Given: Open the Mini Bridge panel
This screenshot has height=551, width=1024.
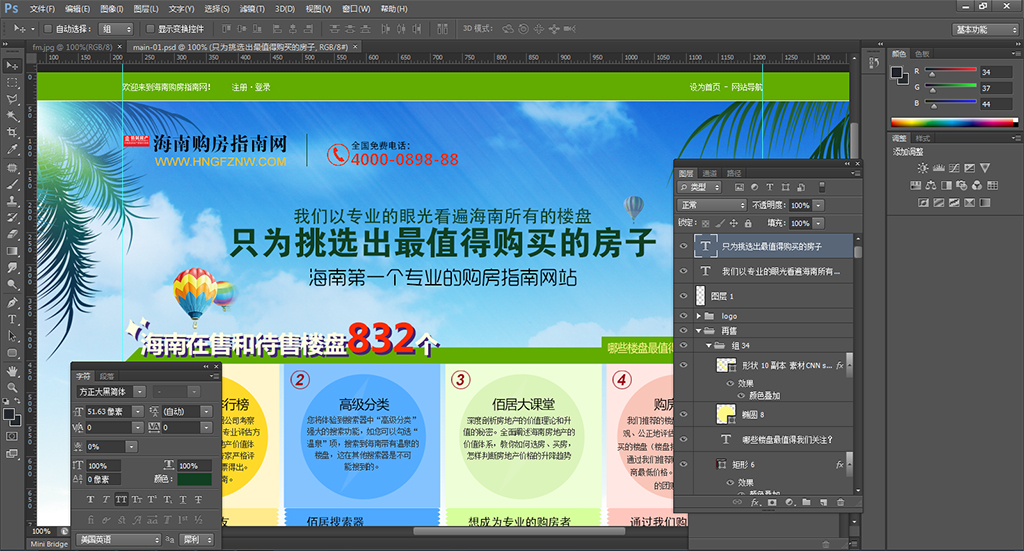Looking at the screenshot, I should [x=49, y=544].
